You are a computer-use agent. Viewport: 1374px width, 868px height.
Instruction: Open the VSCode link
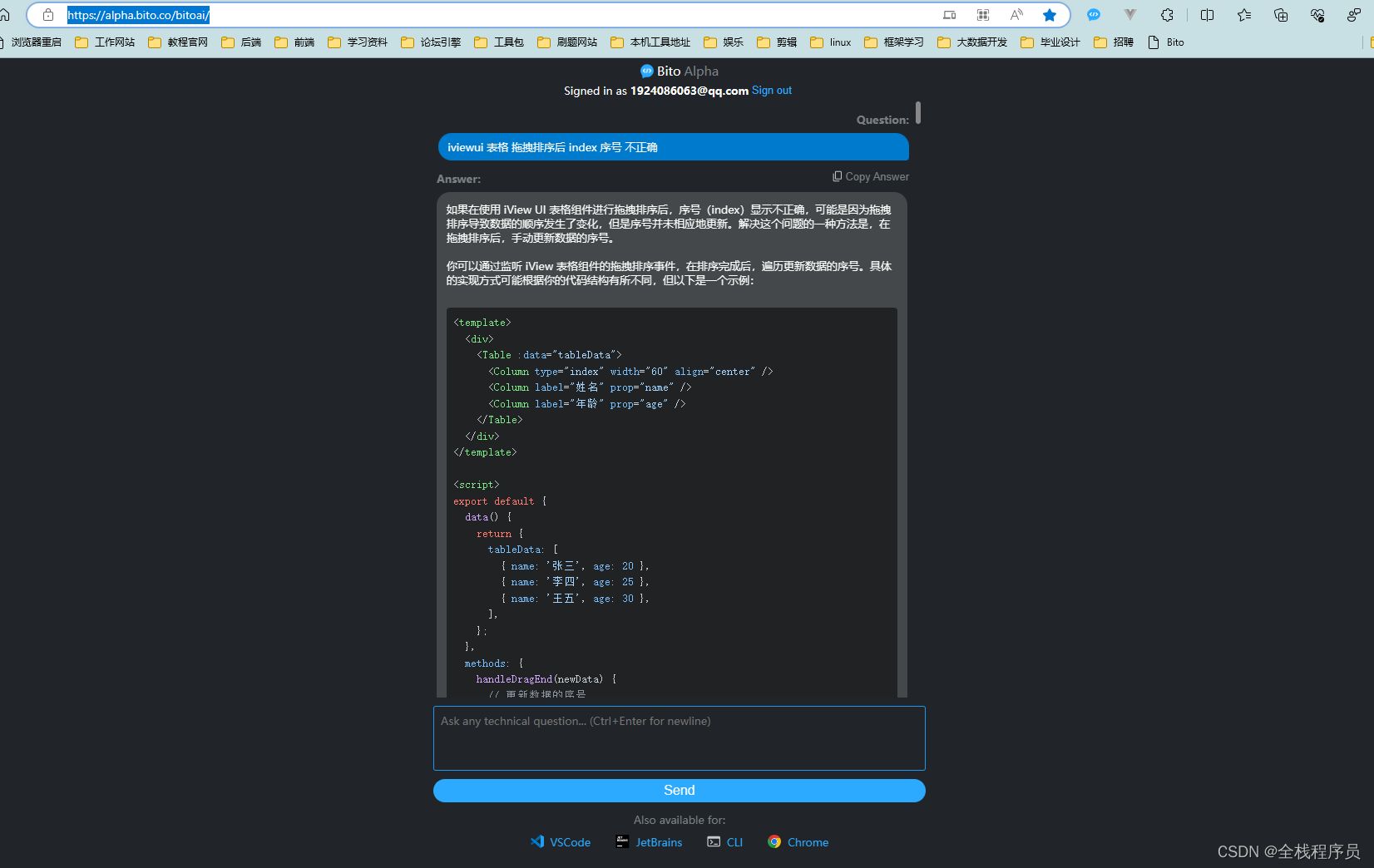(571, 842)
